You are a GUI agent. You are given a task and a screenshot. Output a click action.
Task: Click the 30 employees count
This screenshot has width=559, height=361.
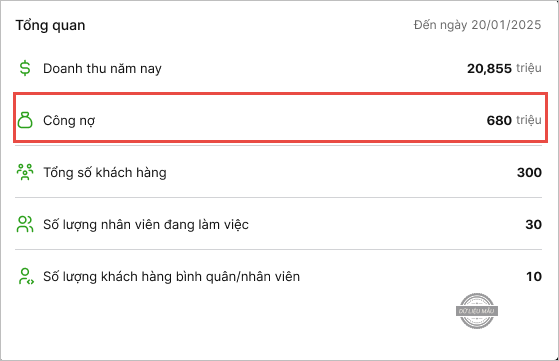point(534,225)
